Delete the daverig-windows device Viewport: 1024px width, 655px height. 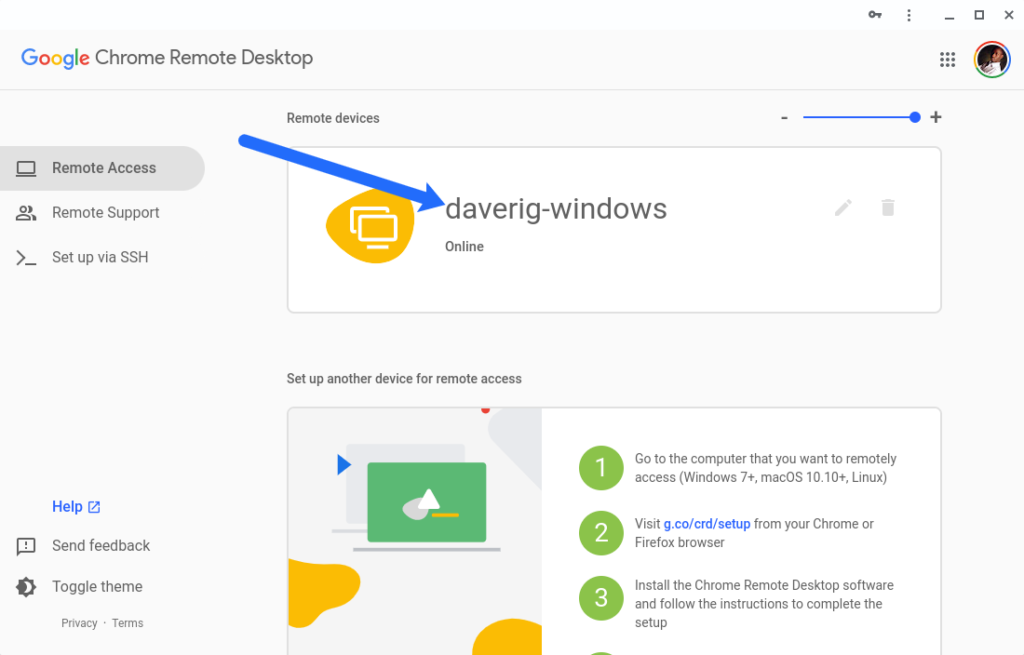click(x=888, y=208)
